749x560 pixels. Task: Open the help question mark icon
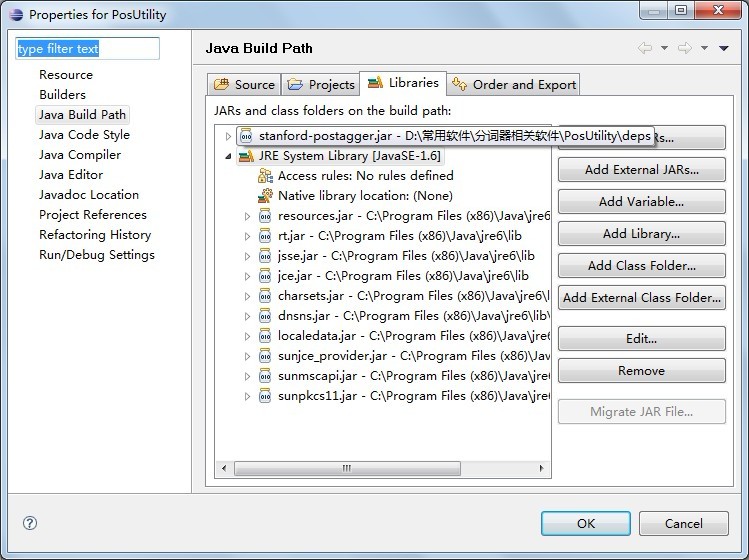point(30,523)
